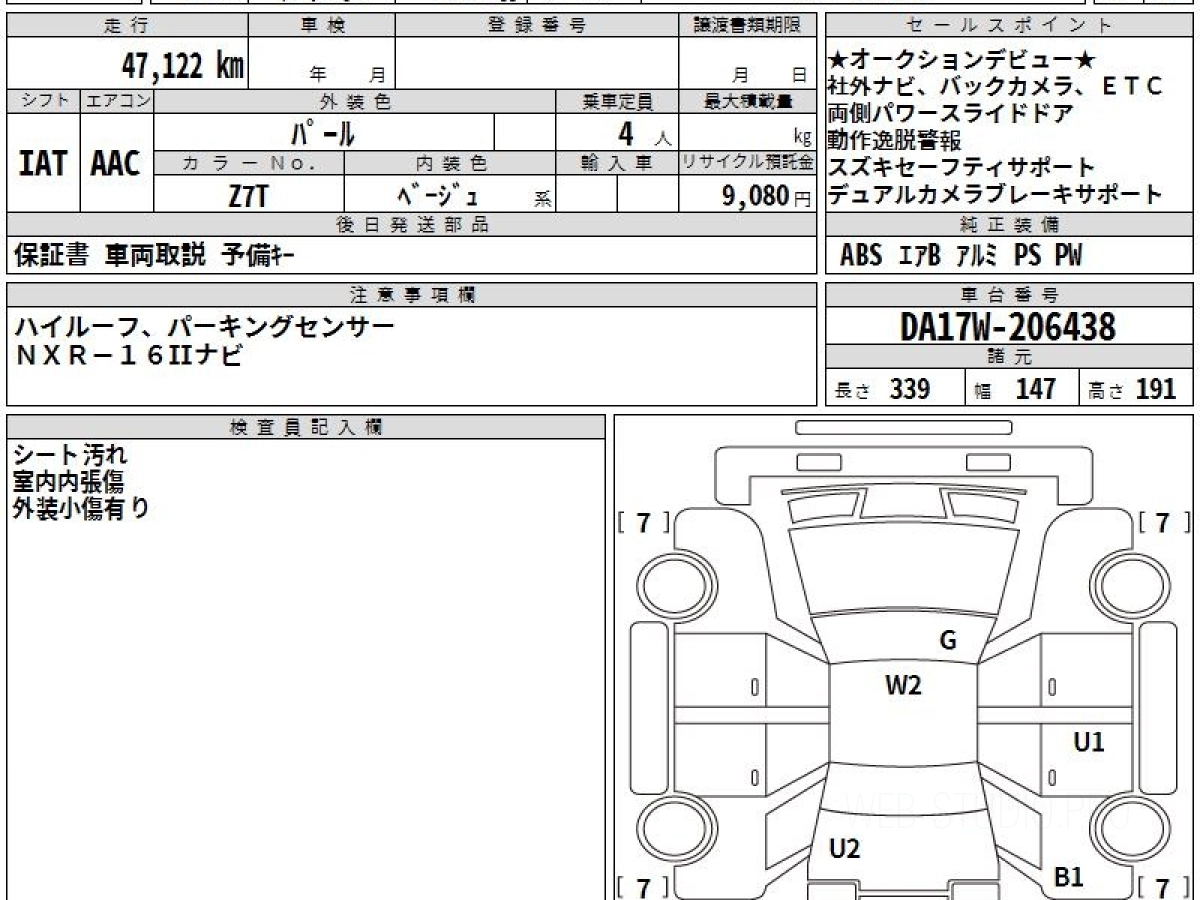Viewport: 1200px width, 900px height.
Task: Select the PS equipment entry
Action: pyautogui.click(x=1028, y=256)
